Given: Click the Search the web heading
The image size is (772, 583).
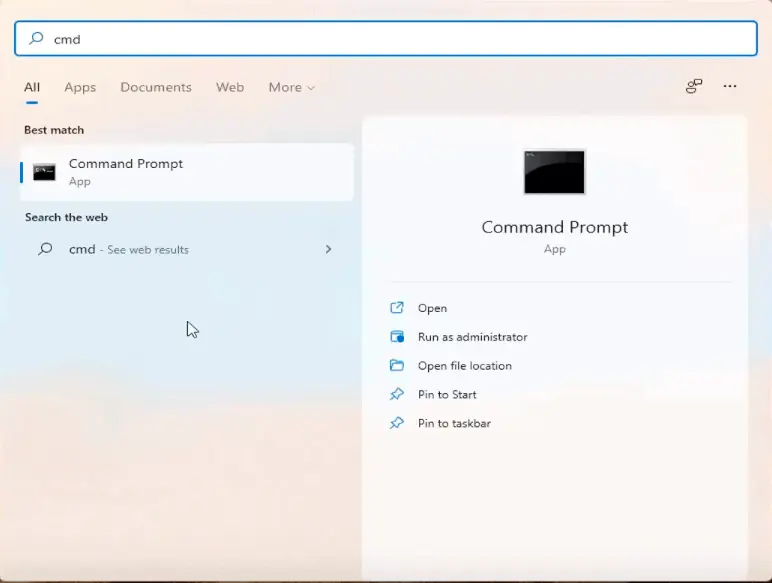Looking at the screenshot, I should [x=66, y=217].
